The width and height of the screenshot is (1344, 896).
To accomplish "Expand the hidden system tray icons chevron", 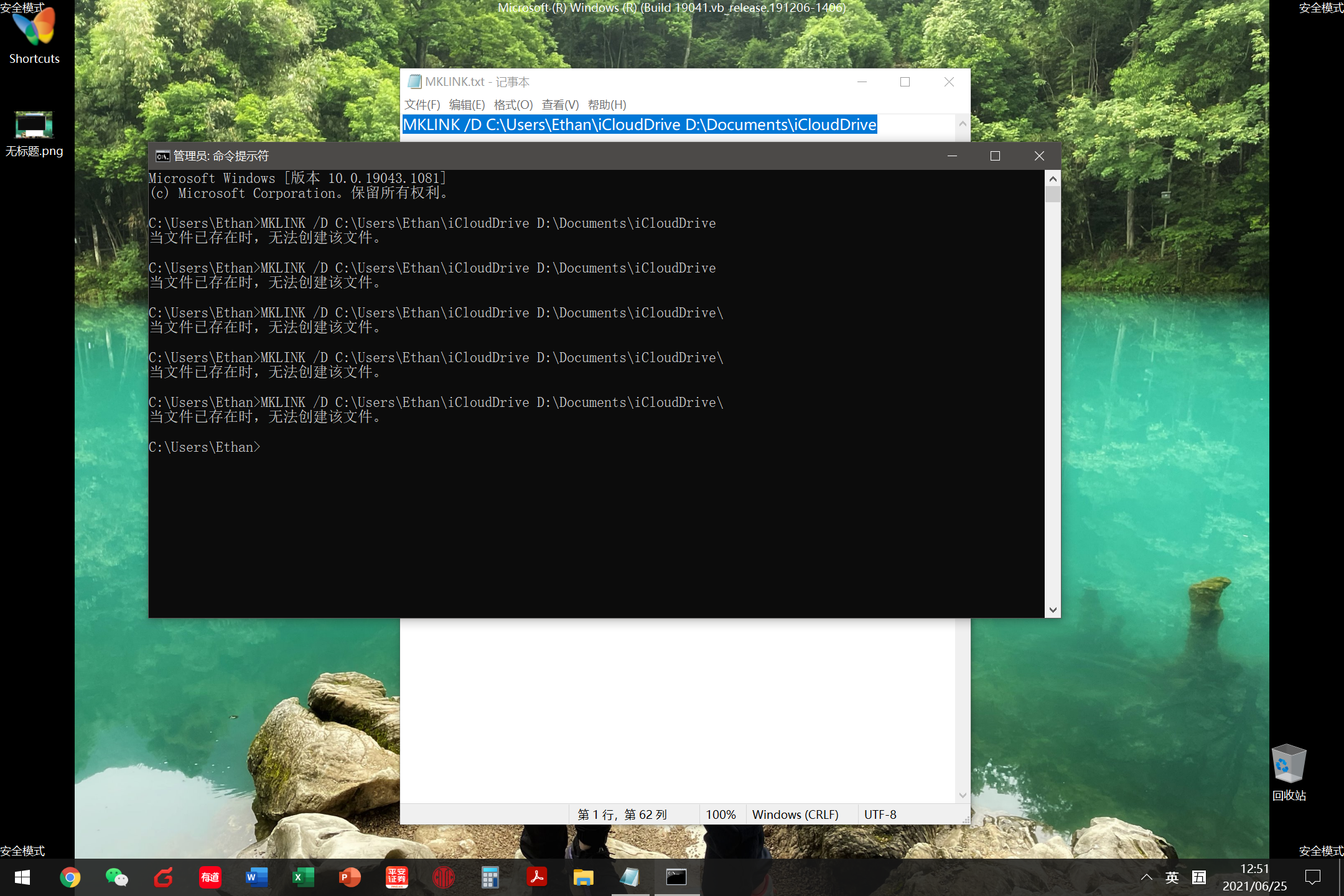I will pos(1146,877).
